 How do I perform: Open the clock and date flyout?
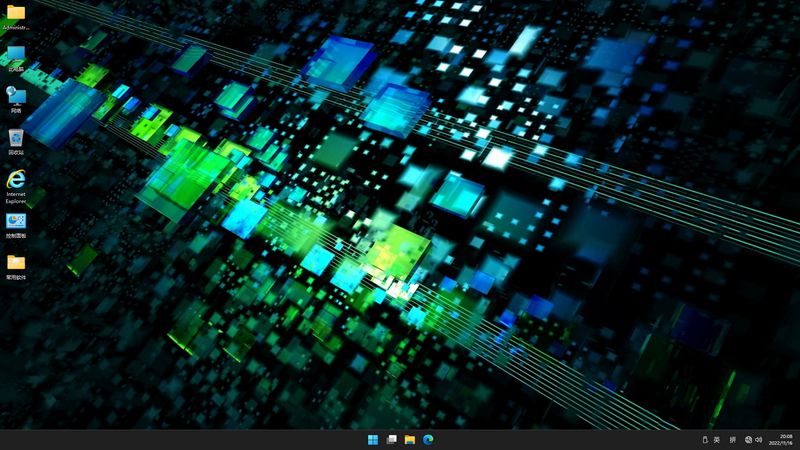[x=783, y=440]
